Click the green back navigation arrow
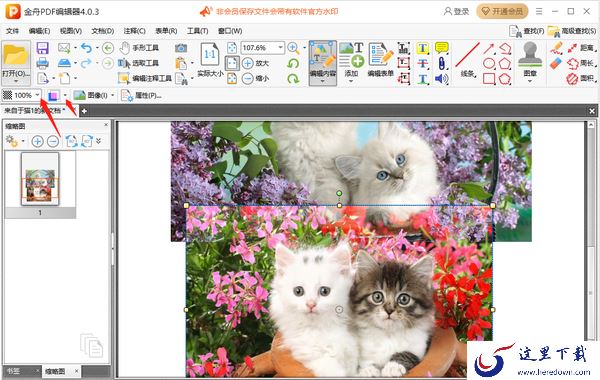This screenshot has width=600, height=380. click(x=108, y=48)
